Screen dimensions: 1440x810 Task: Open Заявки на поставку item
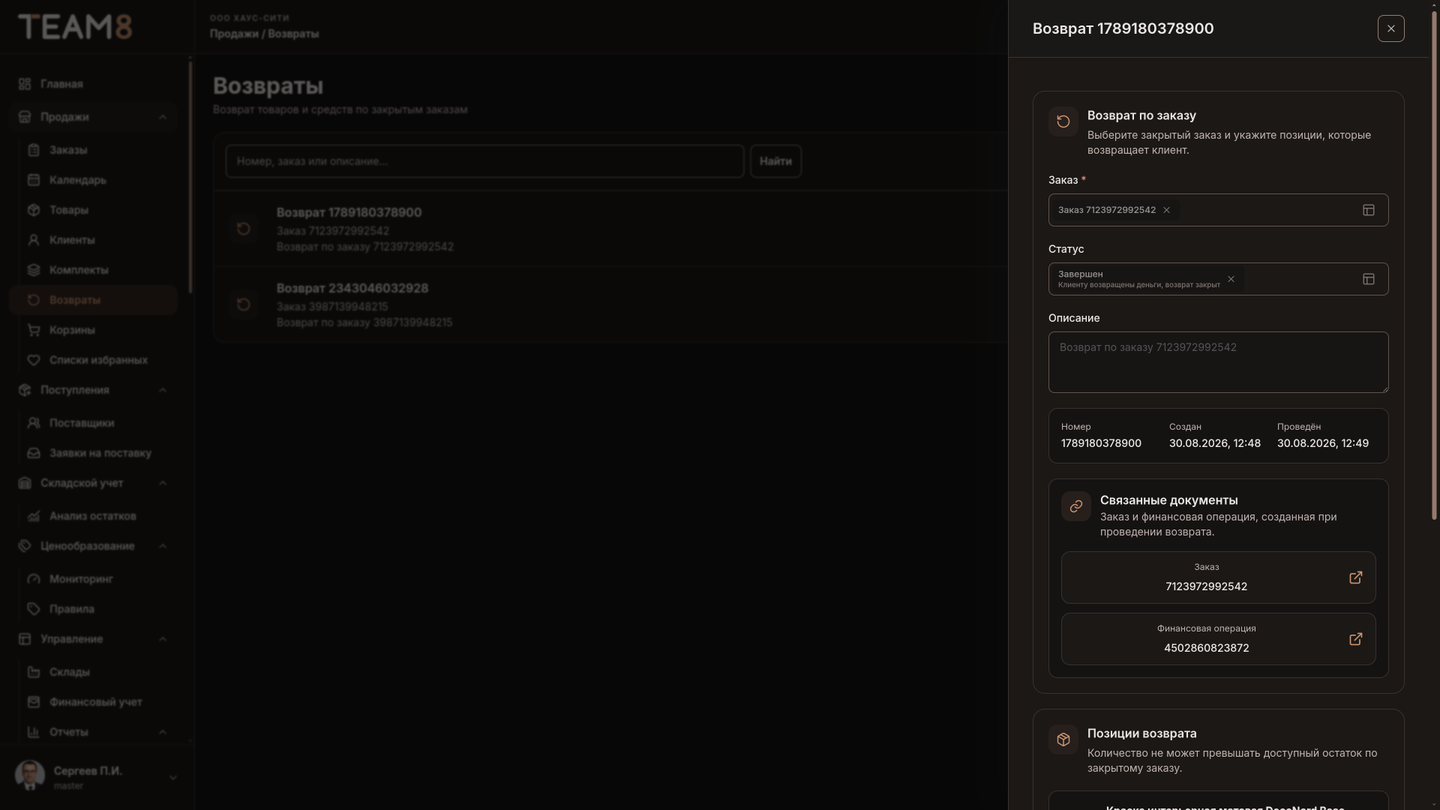point(93,453)
